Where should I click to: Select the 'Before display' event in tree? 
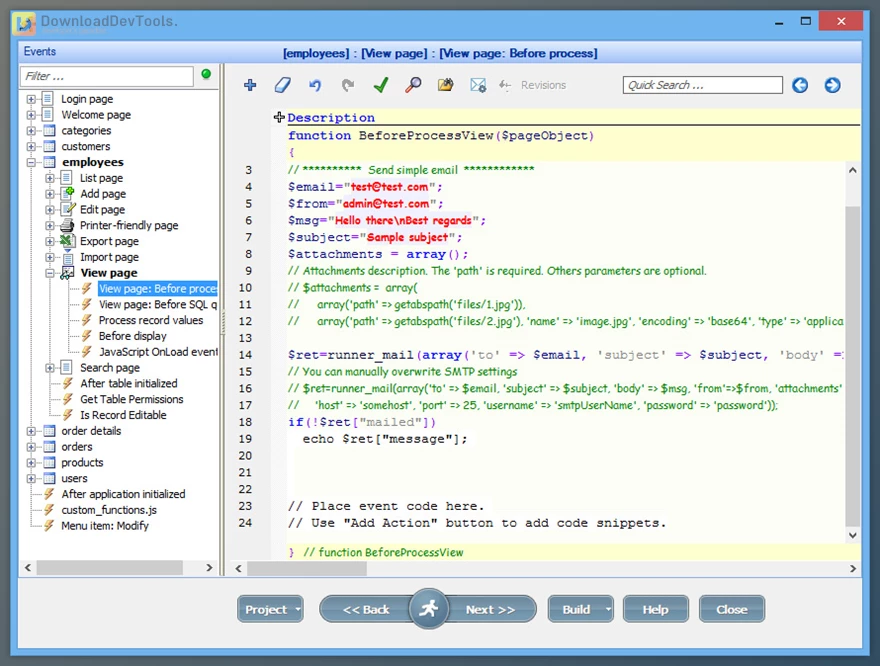click(x=132, y=336)
